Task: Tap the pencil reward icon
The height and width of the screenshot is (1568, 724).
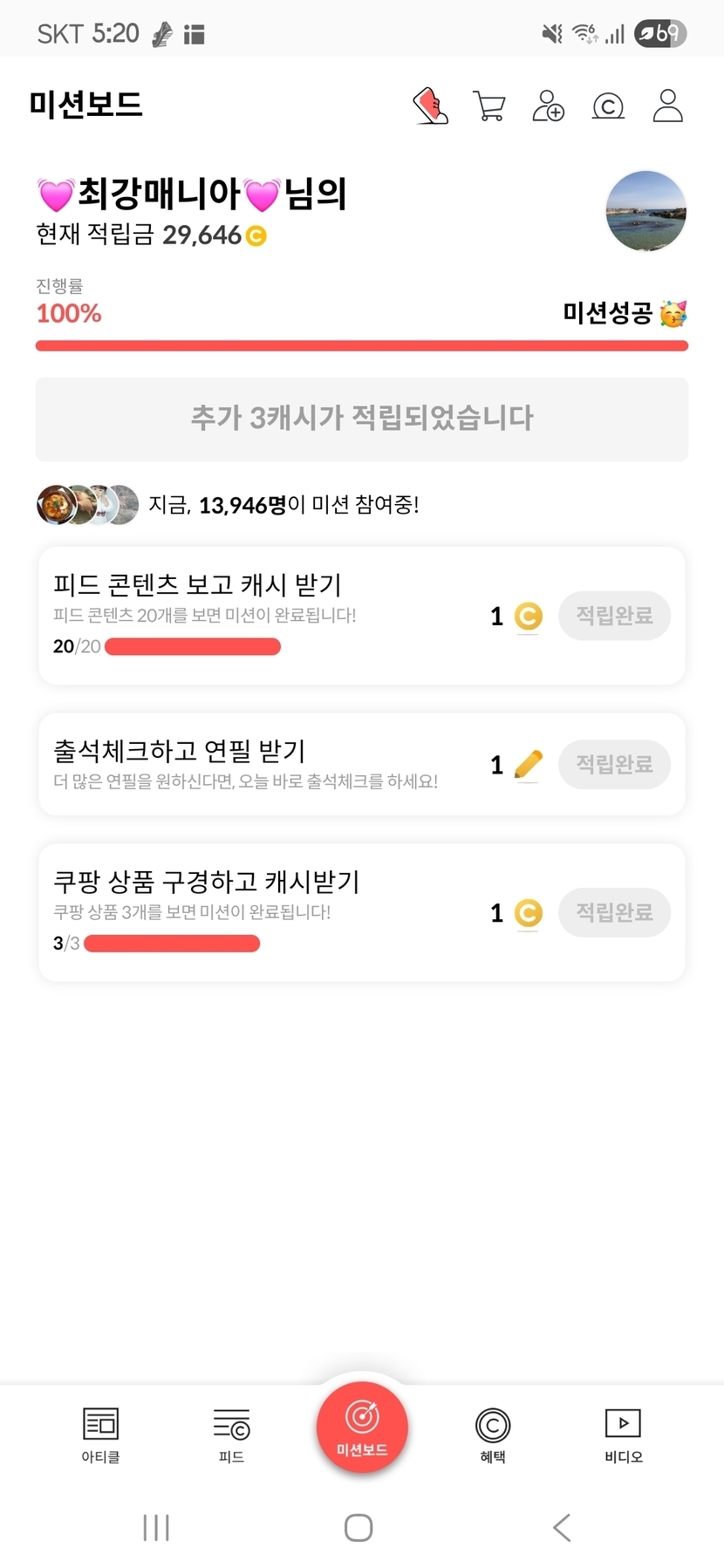Action: click(529, 765)
